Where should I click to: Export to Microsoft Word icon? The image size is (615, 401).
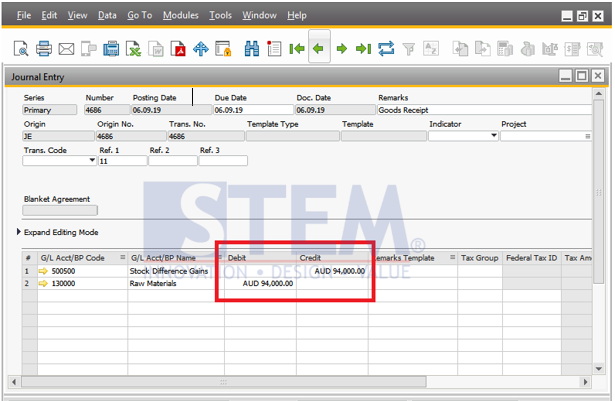pos(156,49)
